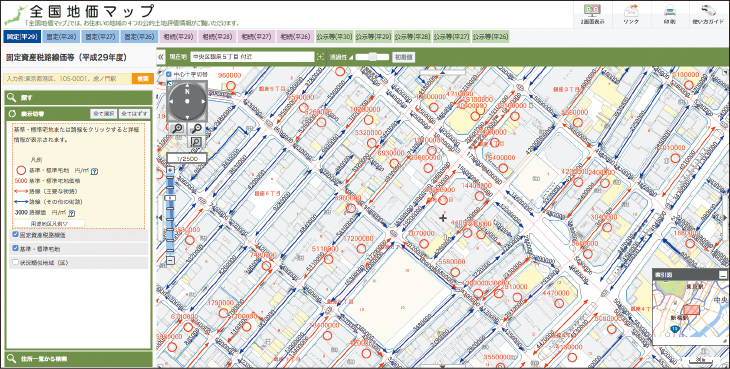Open the 使い方ガイド mouse icon
Screen dimensions: 730x369
[x=709, y=11]
